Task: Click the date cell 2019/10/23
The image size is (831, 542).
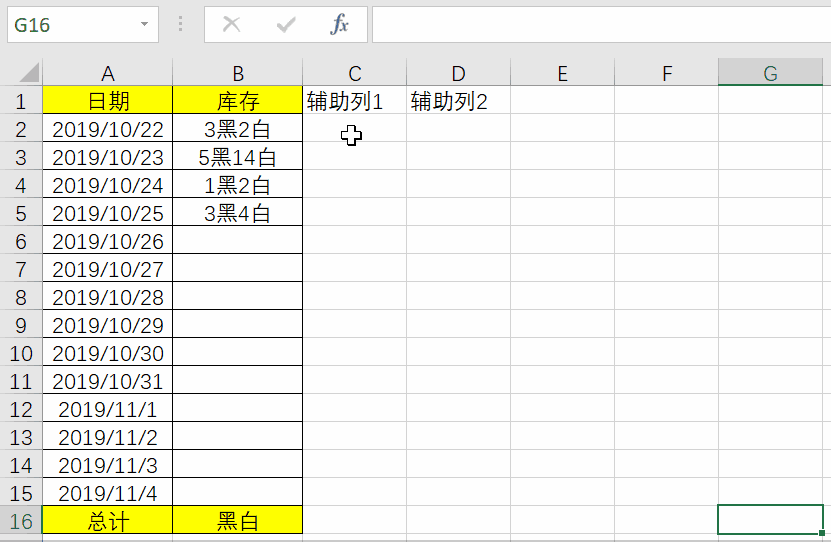Action: 108,157
